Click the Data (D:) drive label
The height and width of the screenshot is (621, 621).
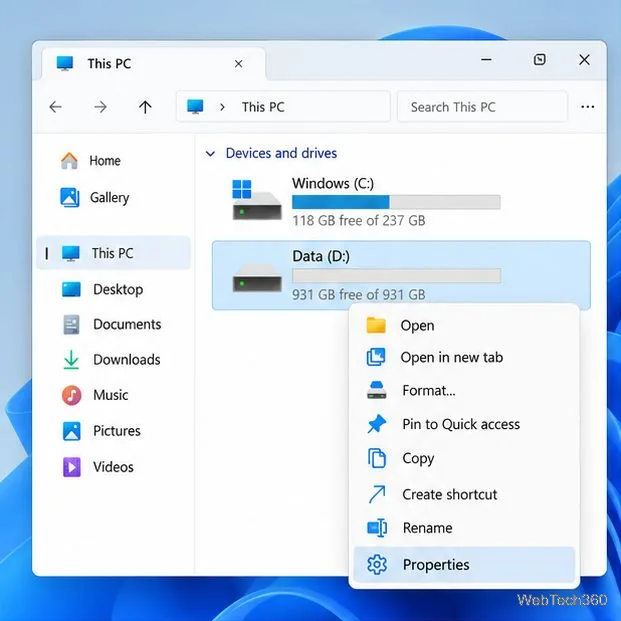pyautogui.click(x=321, y=256)
